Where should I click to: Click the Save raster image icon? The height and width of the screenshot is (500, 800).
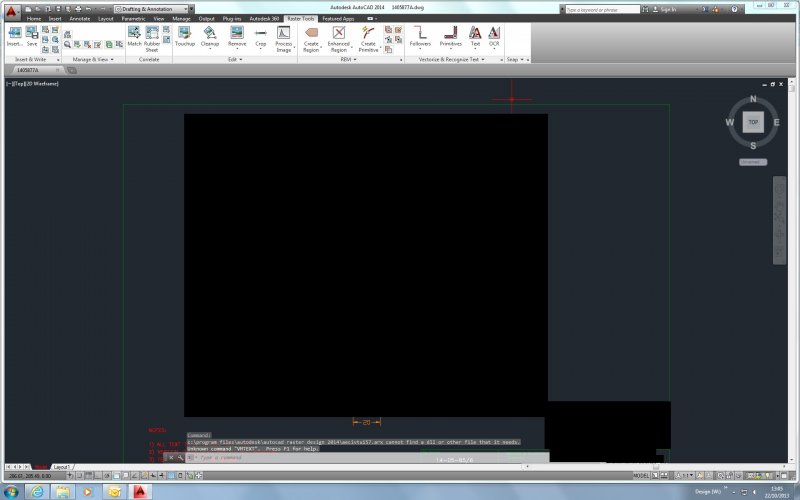[32, 36]
